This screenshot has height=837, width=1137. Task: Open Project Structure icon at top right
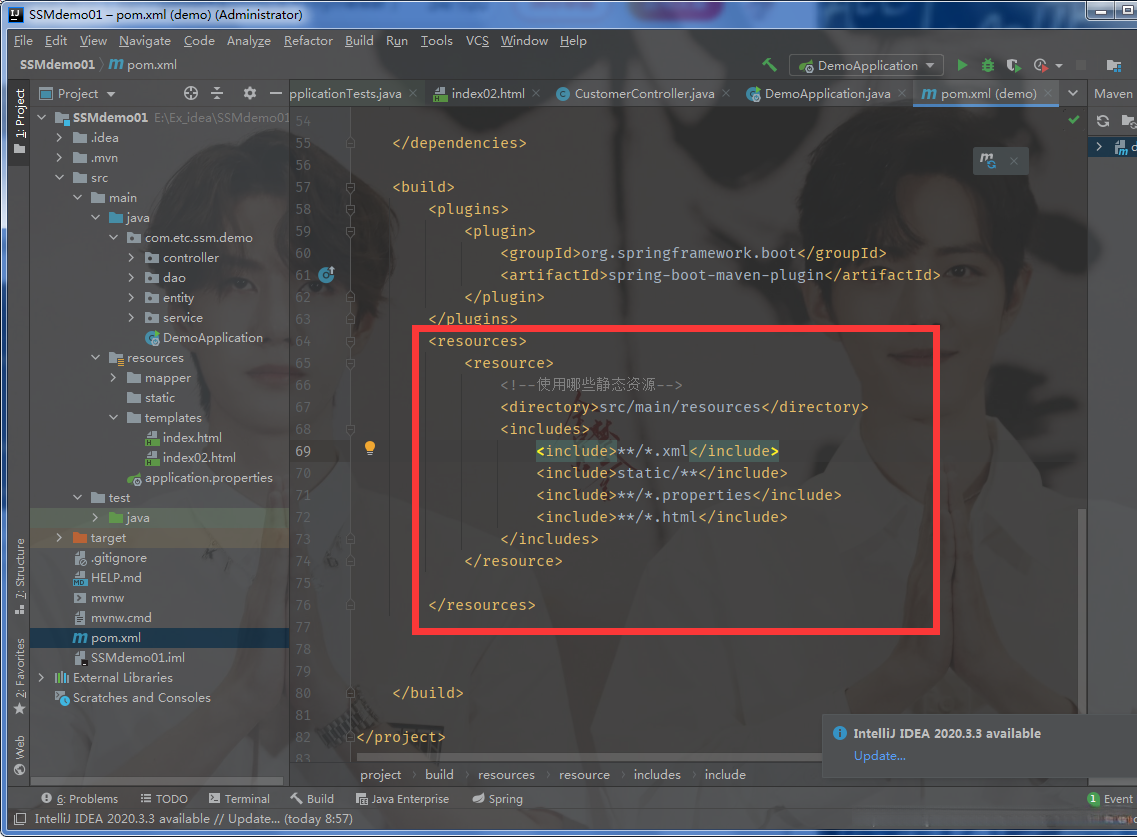1114,65
